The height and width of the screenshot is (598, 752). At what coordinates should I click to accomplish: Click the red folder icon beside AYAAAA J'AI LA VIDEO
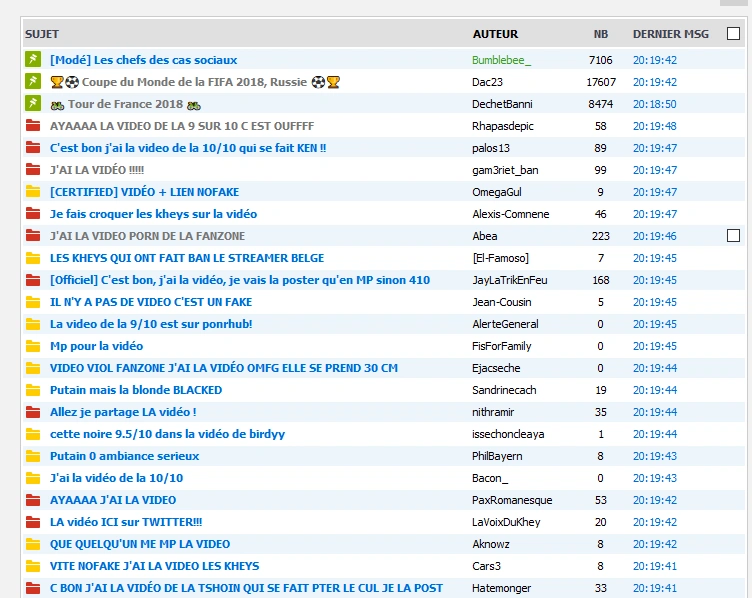click(x=33, y=500)
